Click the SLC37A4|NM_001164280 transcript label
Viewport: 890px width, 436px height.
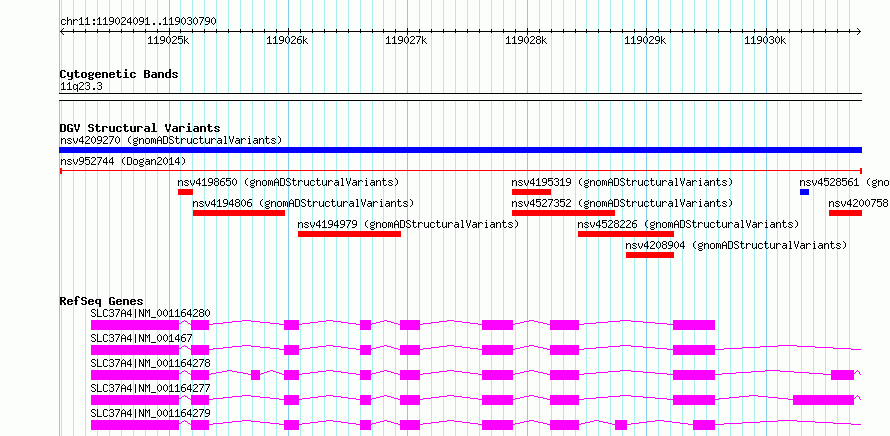150,313
